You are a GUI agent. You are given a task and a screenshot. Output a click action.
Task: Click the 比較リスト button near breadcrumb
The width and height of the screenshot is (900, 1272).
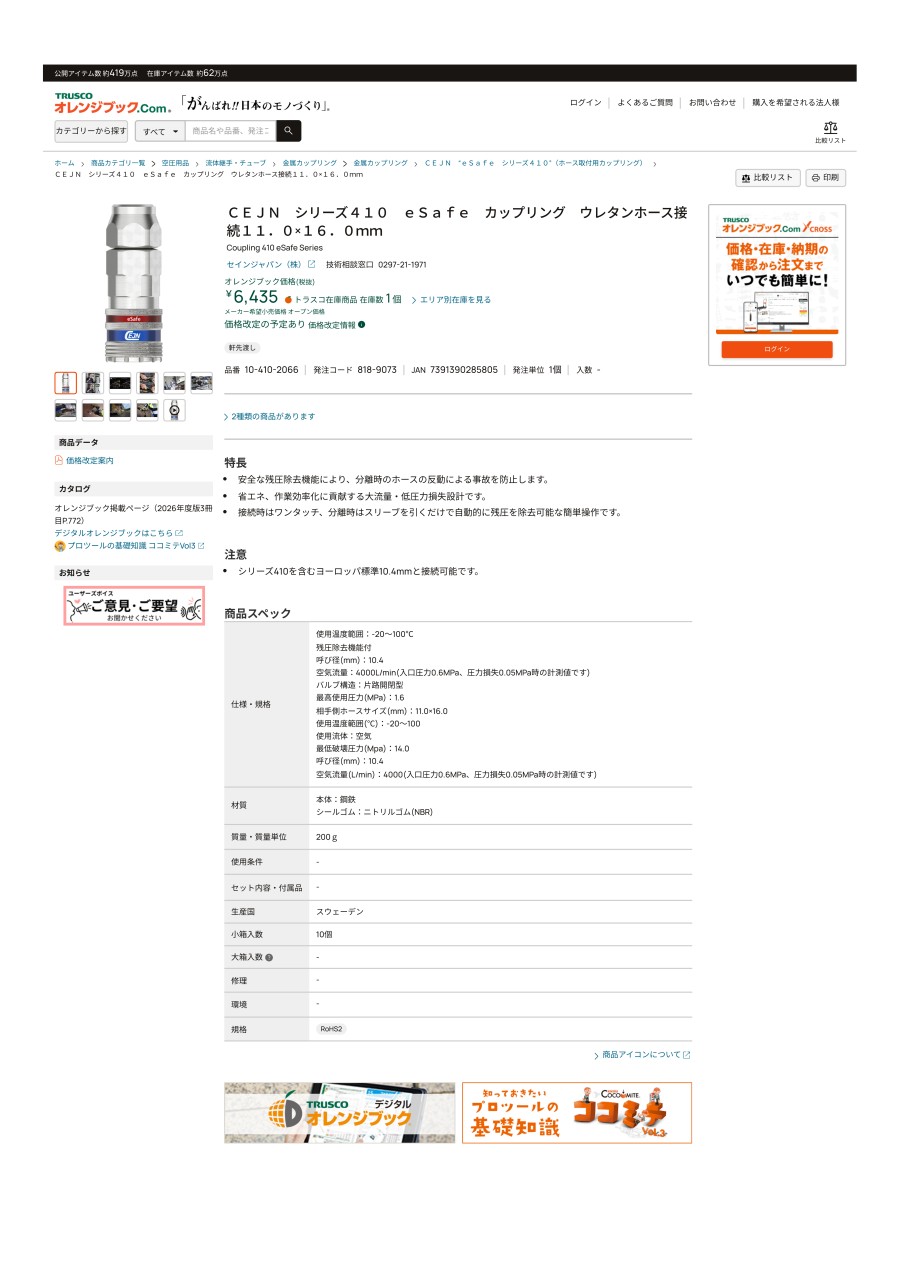(768, 178)
